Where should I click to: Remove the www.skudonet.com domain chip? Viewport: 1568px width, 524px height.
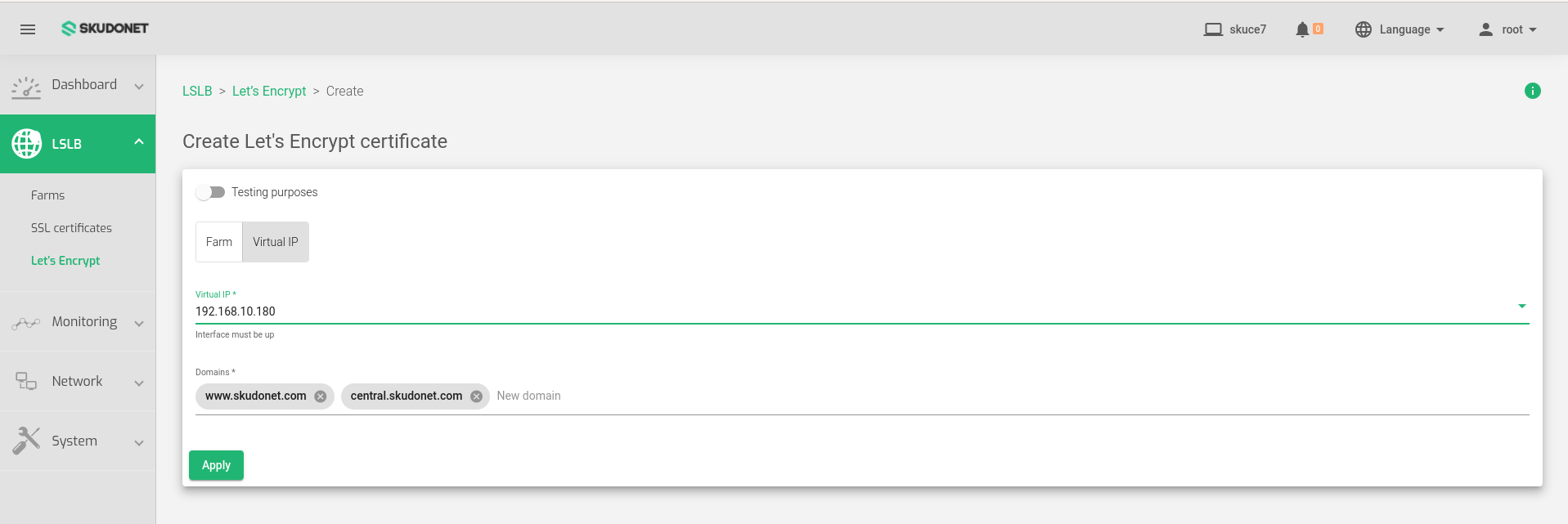[x=320, y=396]
